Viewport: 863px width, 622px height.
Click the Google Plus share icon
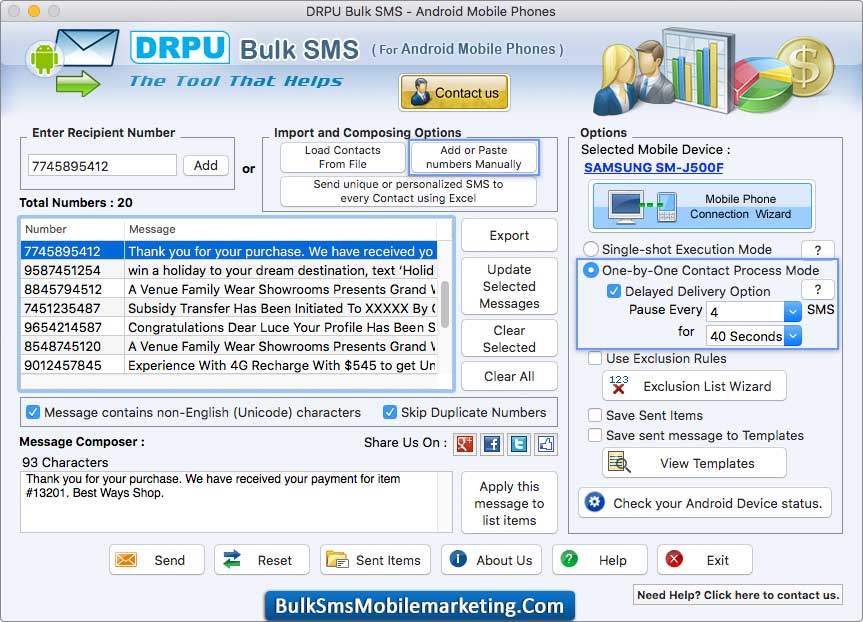(x=465, y=444)
